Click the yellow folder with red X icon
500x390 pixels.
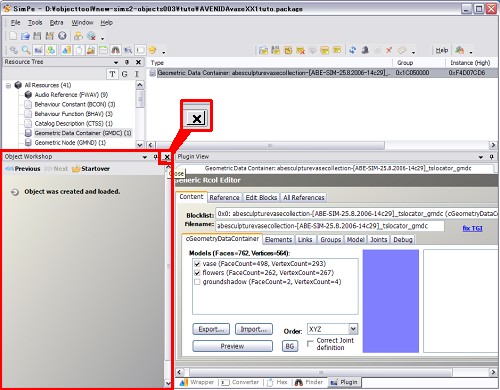click(x=300, y=50)
